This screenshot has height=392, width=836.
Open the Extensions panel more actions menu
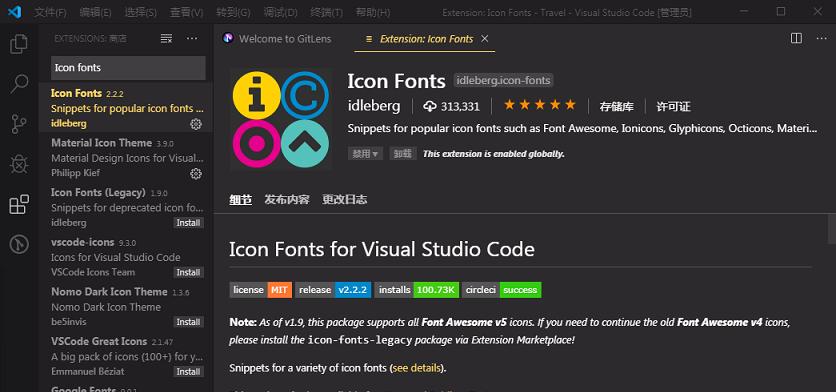191,38
